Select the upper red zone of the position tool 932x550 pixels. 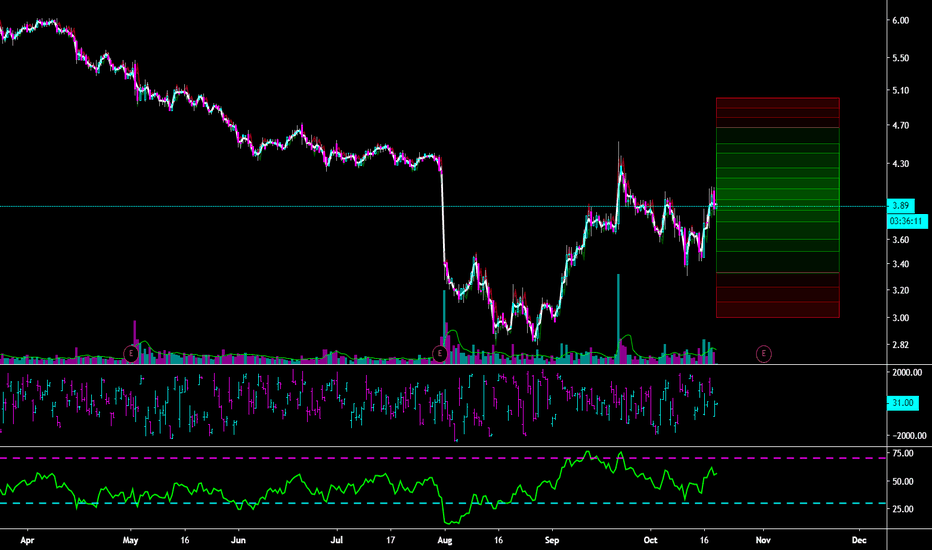coord(777,112)
